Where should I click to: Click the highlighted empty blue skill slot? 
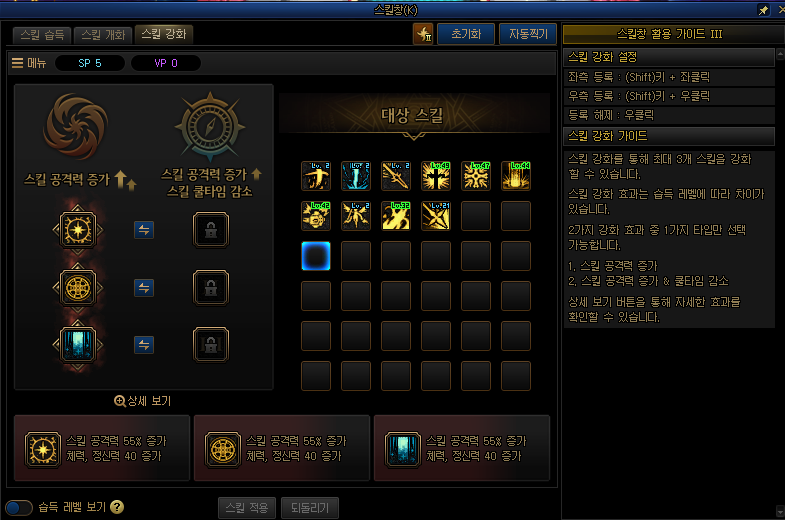(316, 256)
